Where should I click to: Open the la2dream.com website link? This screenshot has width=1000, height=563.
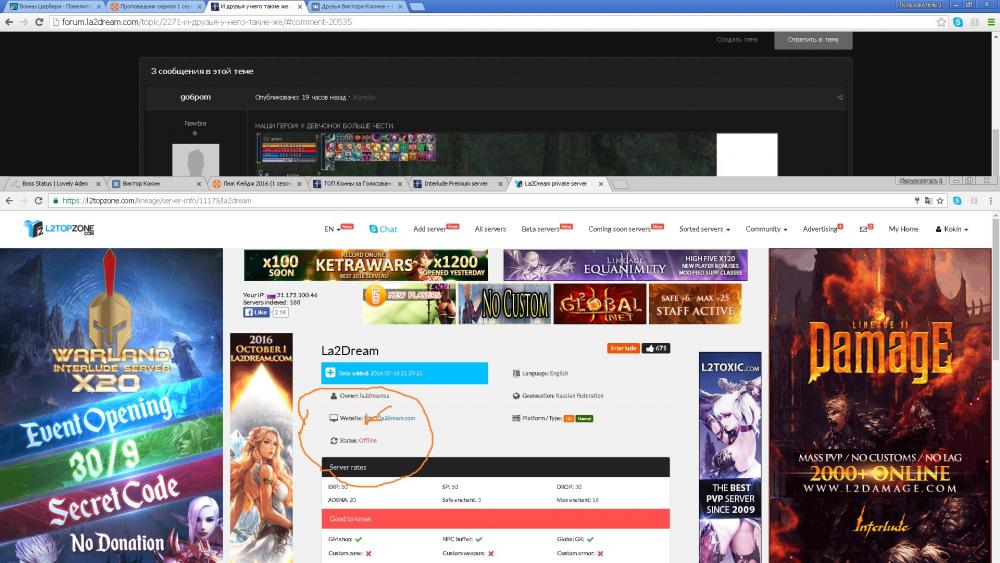tap(390, 418)
